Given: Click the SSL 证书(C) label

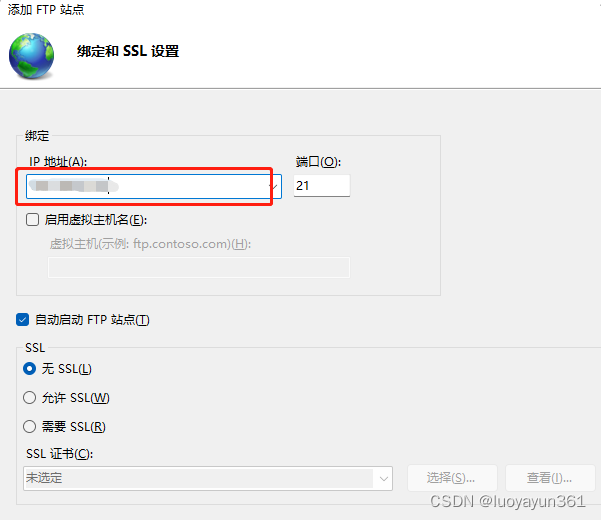Looking at the screenshot, I should [x=59, y=454].
